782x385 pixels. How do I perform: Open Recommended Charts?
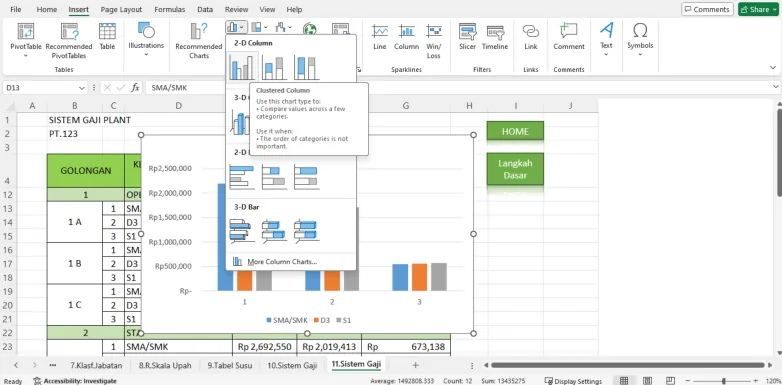tap(198, 40)
